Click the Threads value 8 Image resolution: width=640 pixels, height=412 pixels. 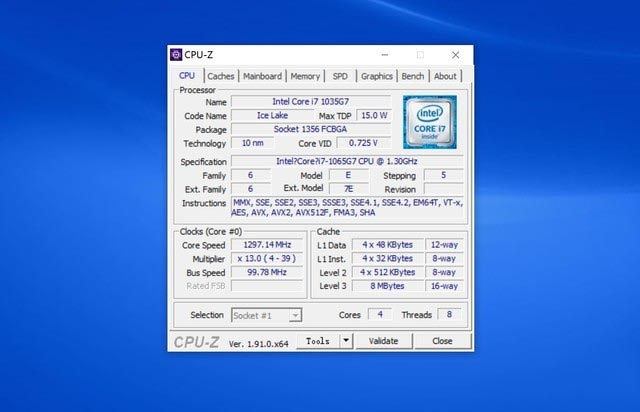(449, 314)
